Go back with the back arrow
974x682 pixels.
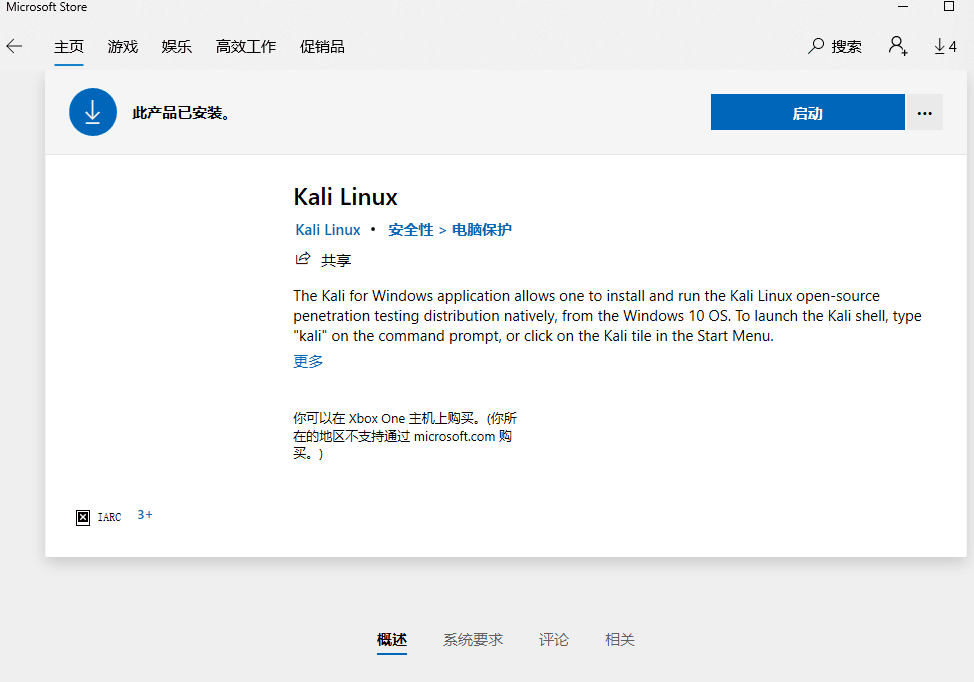14,47
